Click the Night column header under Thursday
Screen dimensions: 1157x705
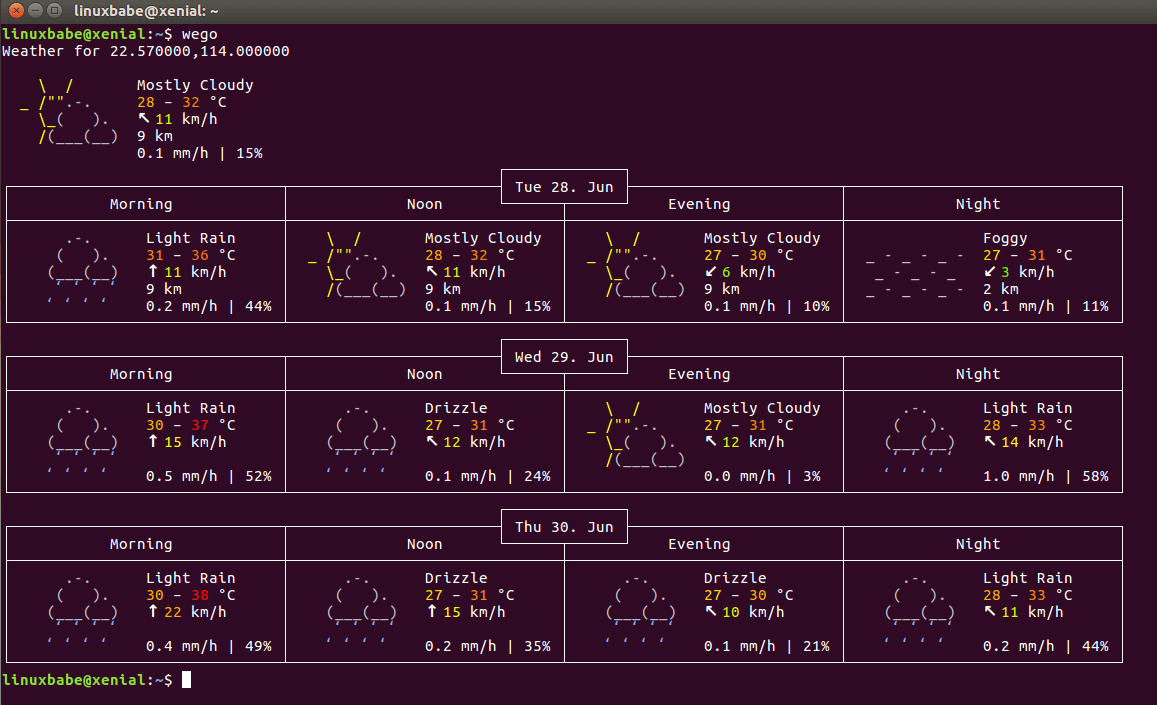point(977,544)
